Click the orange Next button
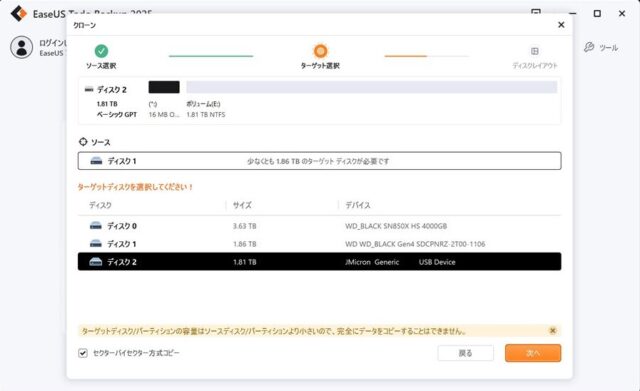The width and height of the screenshot is (640, 391). [x=533, y=353]
